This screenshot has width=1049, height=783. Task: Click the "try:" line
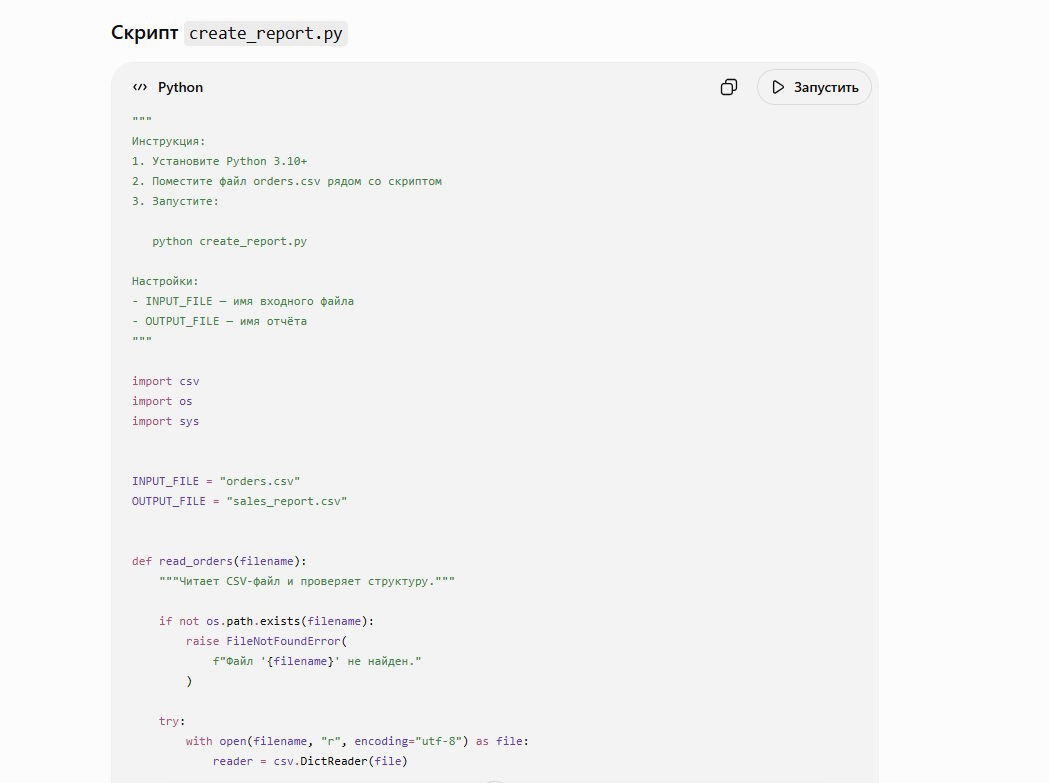click(x=172, y=721)
